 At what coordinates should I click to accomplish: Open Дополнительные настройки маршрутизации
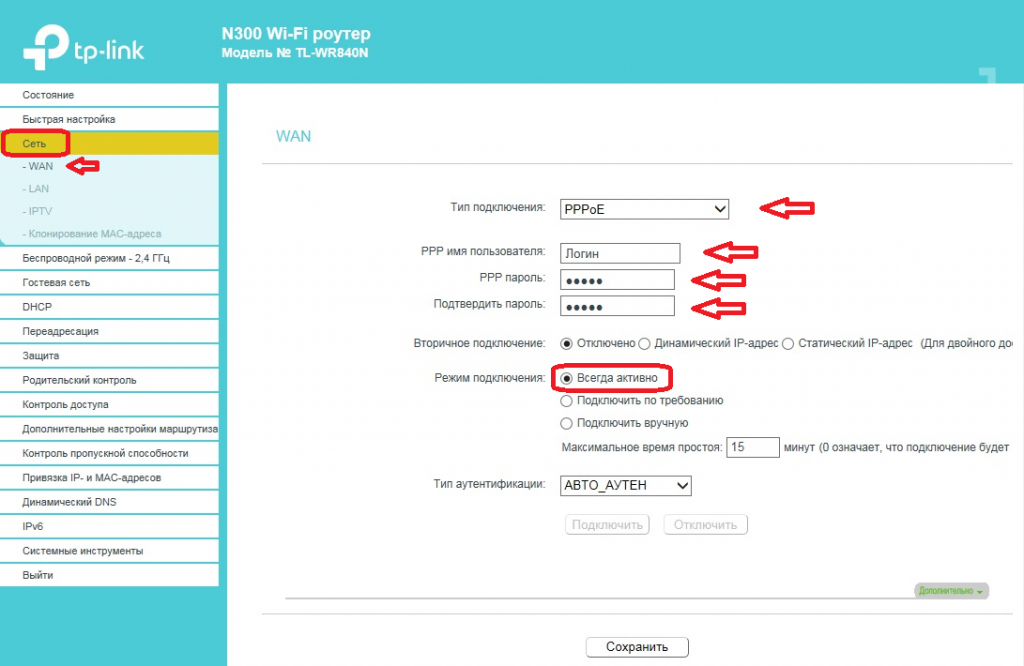109,429
